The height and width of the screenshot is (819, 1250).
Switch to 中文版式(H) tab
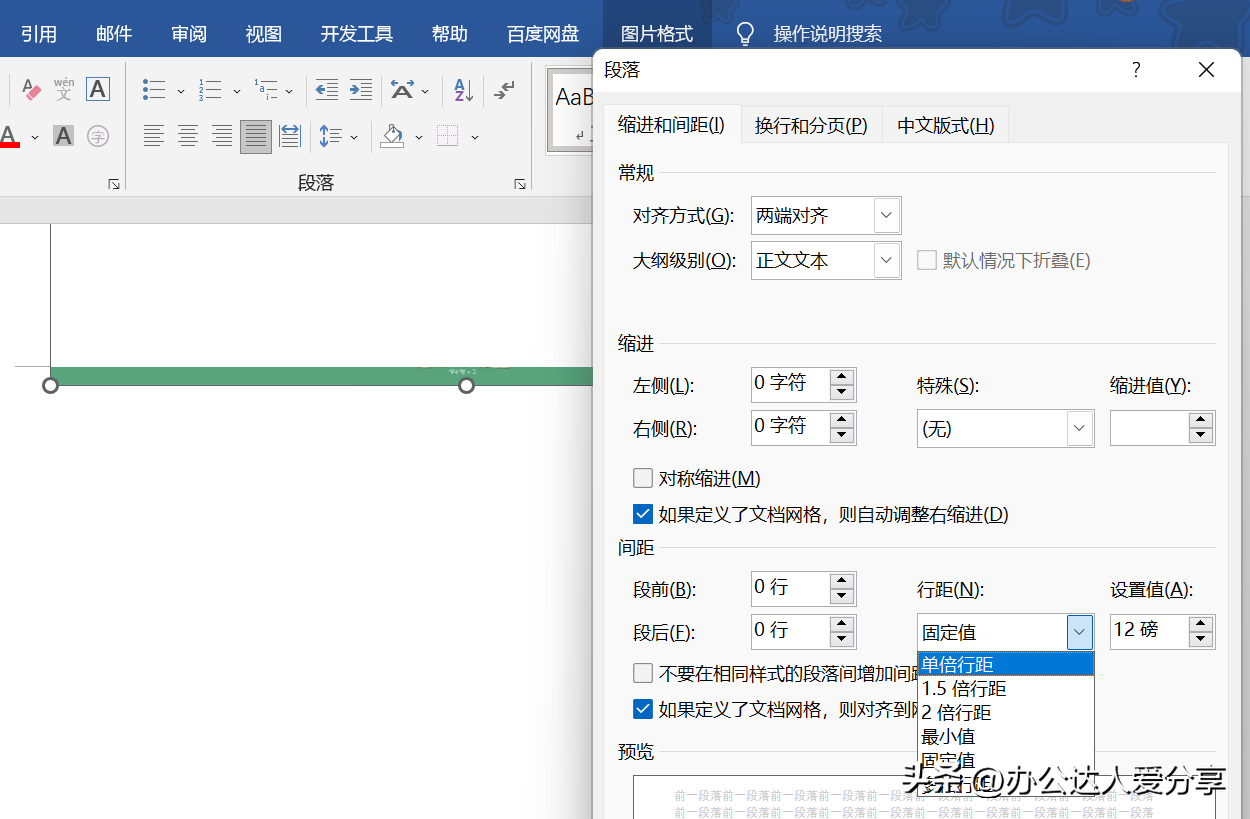click(946, 125)
